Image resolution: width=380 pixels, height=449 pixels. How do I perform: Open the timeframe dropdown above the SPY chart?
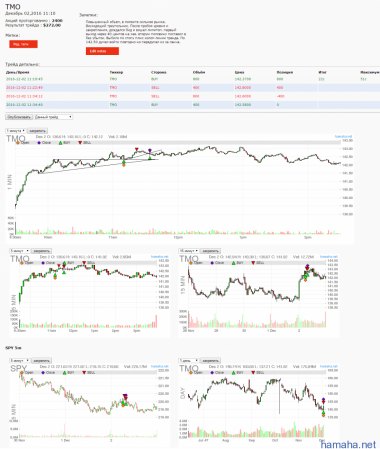pyautogui.click(x=19, y=361)
